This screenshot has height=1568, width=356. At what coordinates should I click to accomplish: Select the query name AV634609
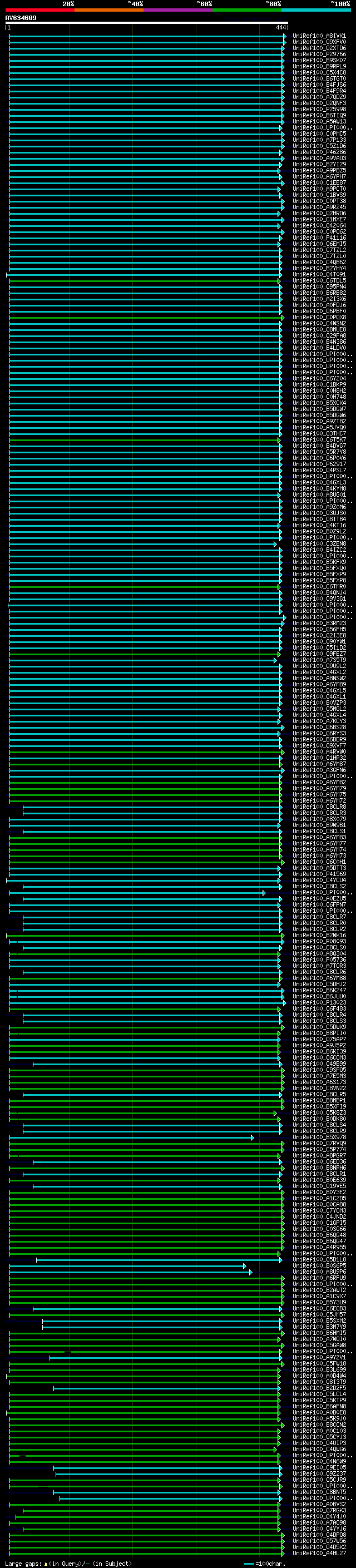point(21,18)
